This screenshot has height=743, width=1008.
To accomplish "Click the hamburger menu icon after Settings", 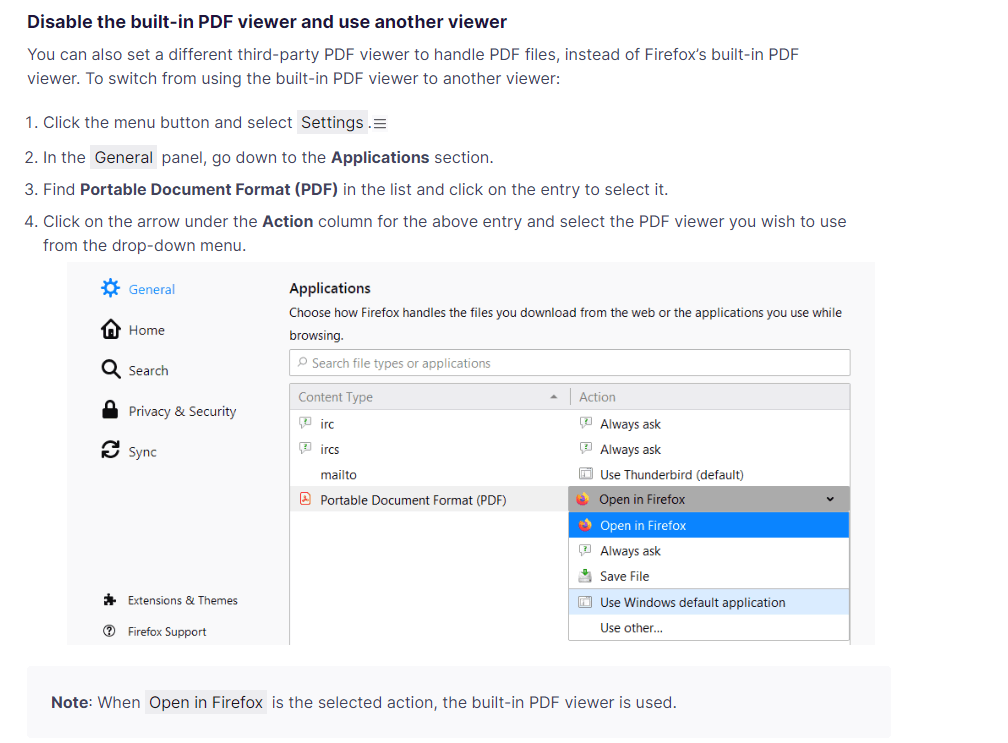I will pyautogui.click(x=380, y=123).
